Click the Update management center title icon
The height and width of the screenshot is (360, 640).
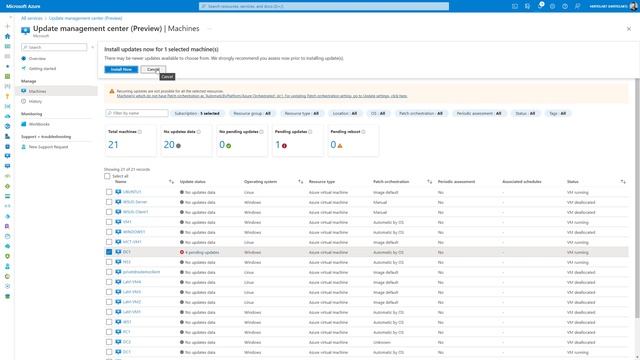click(x=25, y=31)
